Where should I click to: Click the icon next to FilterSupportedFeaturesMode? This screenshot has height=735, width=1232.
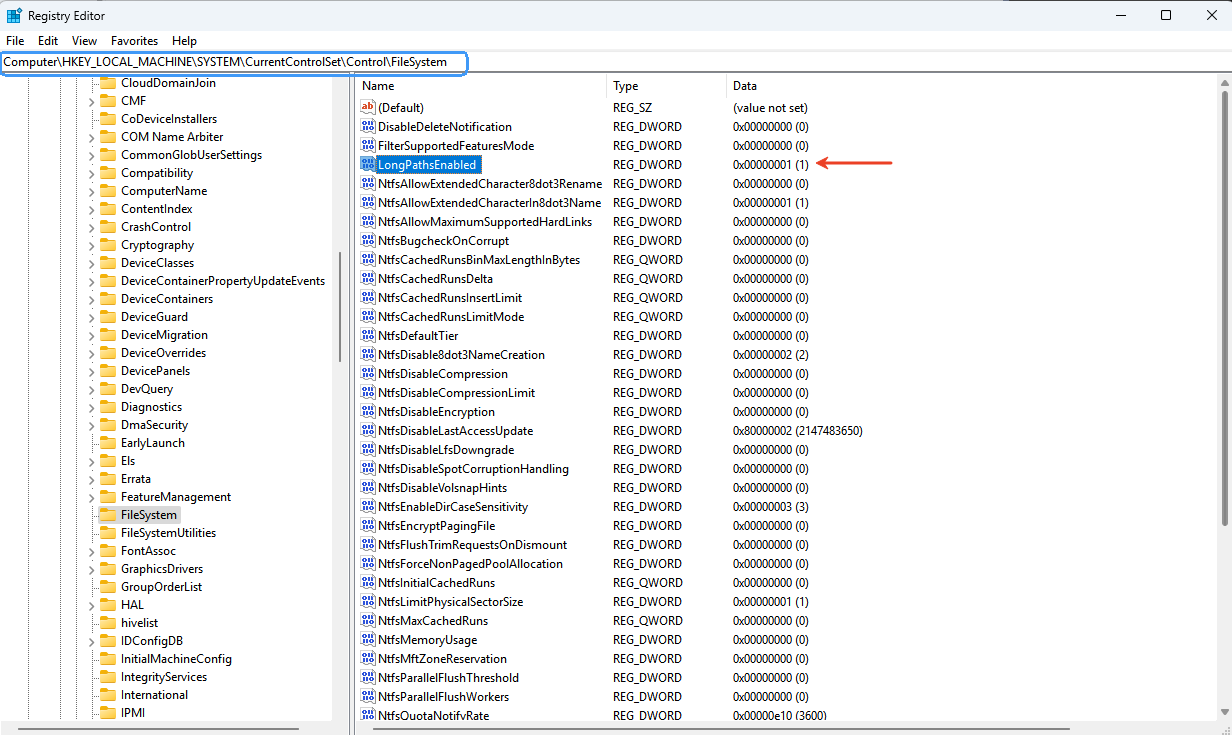click(x=367, y=145)
